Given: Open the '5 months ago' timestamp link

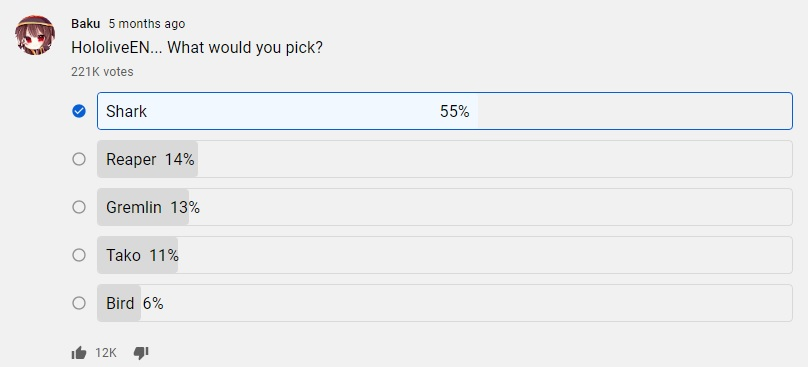Looking at the screenshot, I should point(146,24).
